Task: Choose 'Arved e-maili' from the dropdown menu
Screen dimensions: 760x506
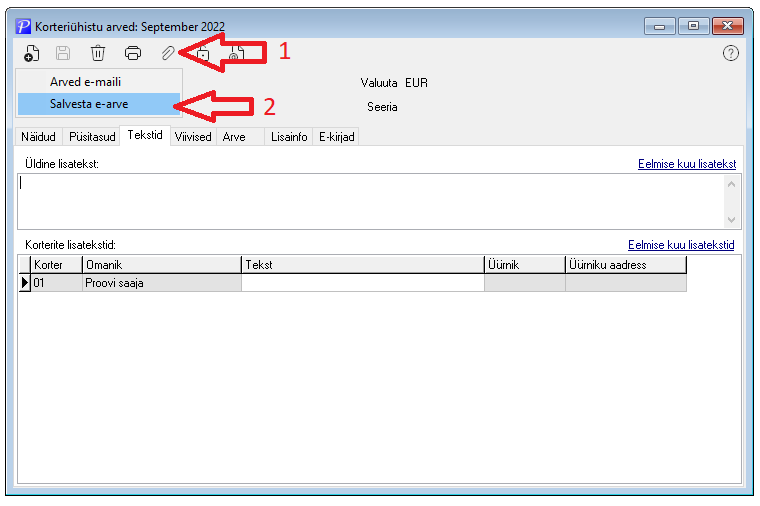Action: (x=99, y=82)
